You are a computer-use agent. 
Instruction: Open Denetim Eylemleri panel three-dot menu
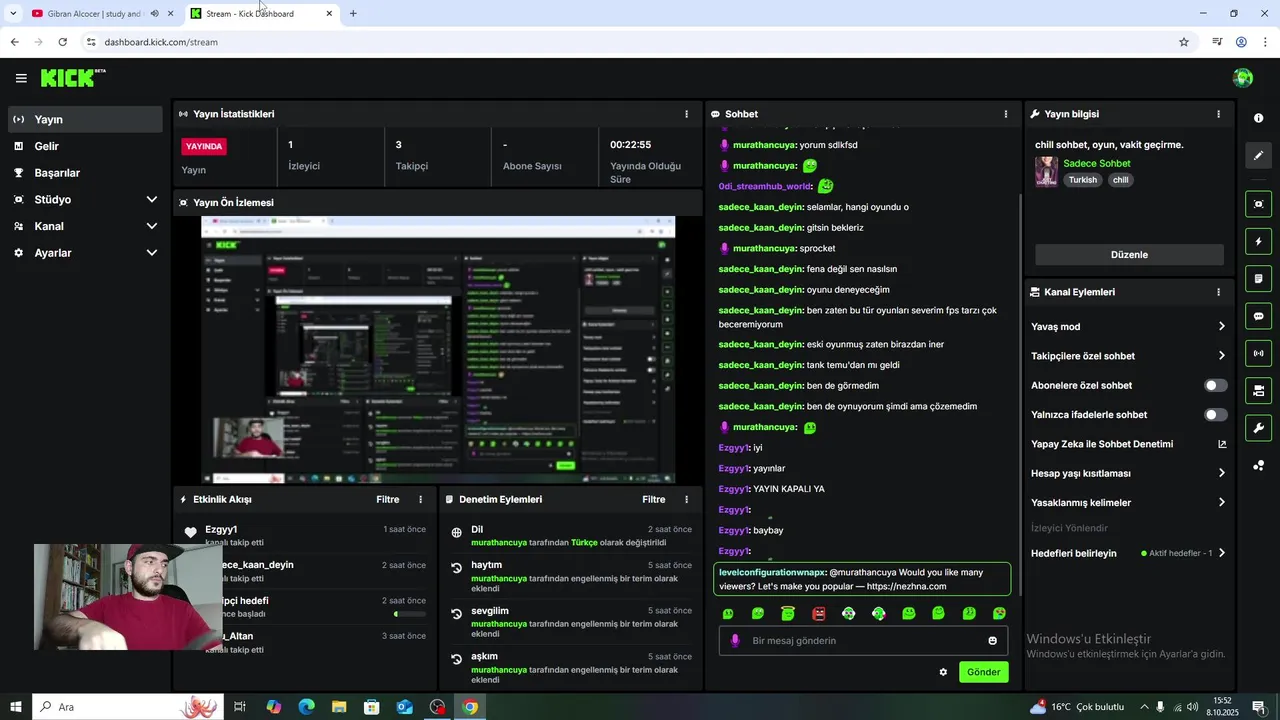(x=686, y=499)
